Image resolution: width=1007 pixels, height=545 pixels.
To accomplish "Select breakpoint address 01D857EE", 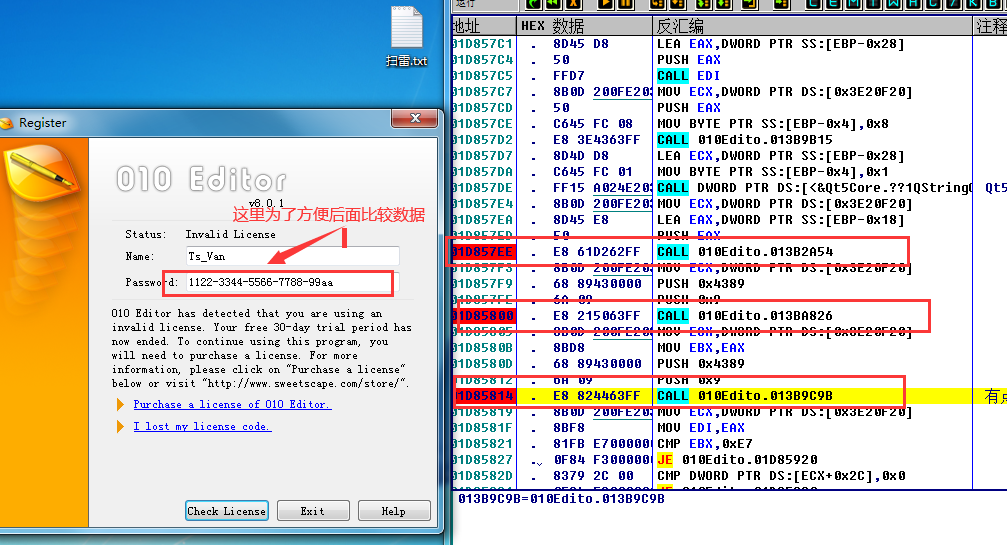I will (x=483, y=252).
